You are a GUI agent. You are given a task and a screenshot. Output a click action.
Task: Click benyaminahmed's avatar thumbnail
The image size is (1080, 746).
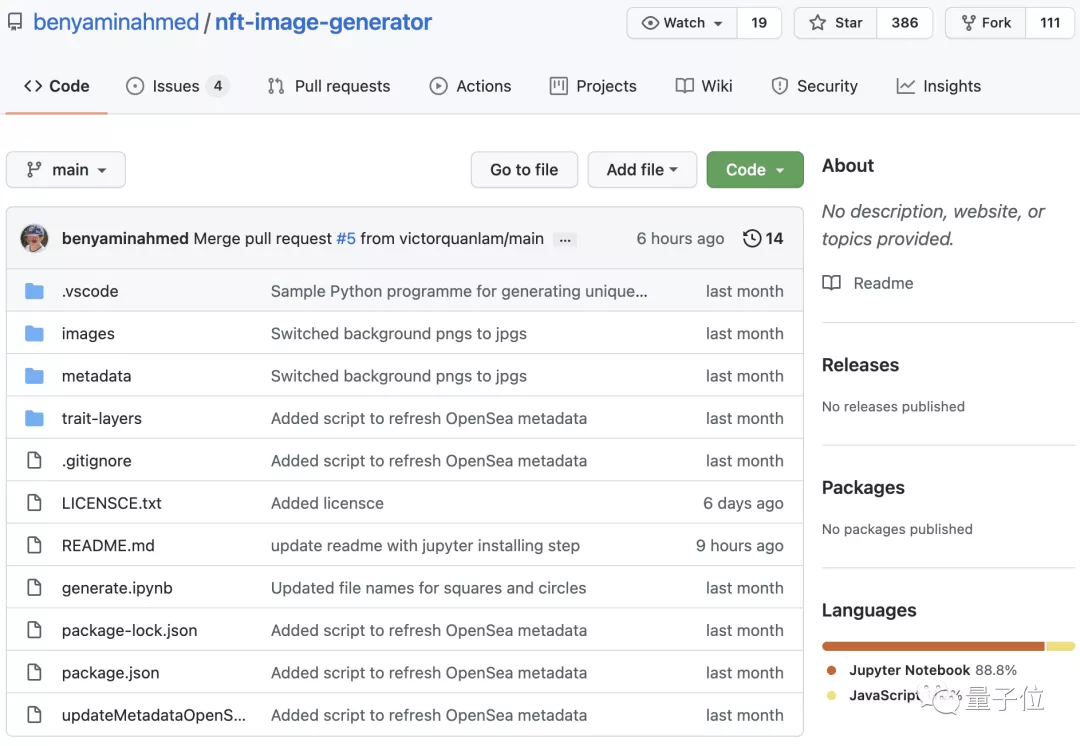coord(35,238)
